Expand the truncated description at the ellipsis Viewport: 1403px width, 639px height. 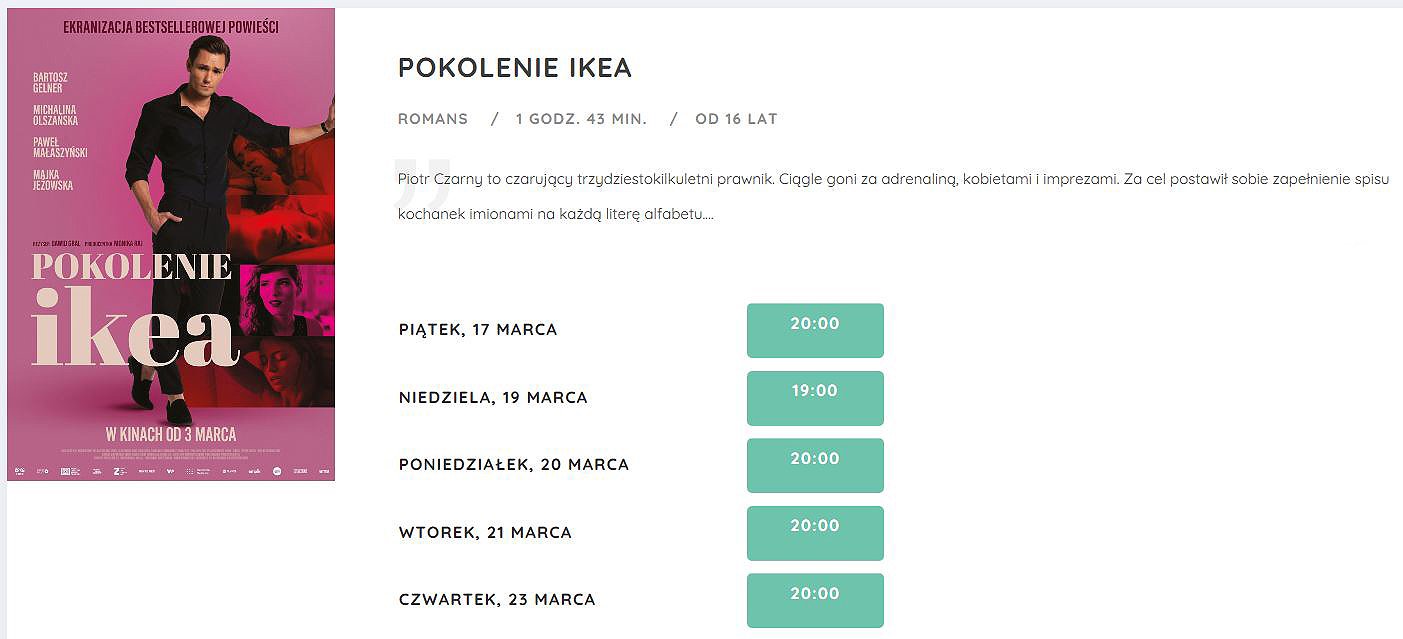click(709, 214)
